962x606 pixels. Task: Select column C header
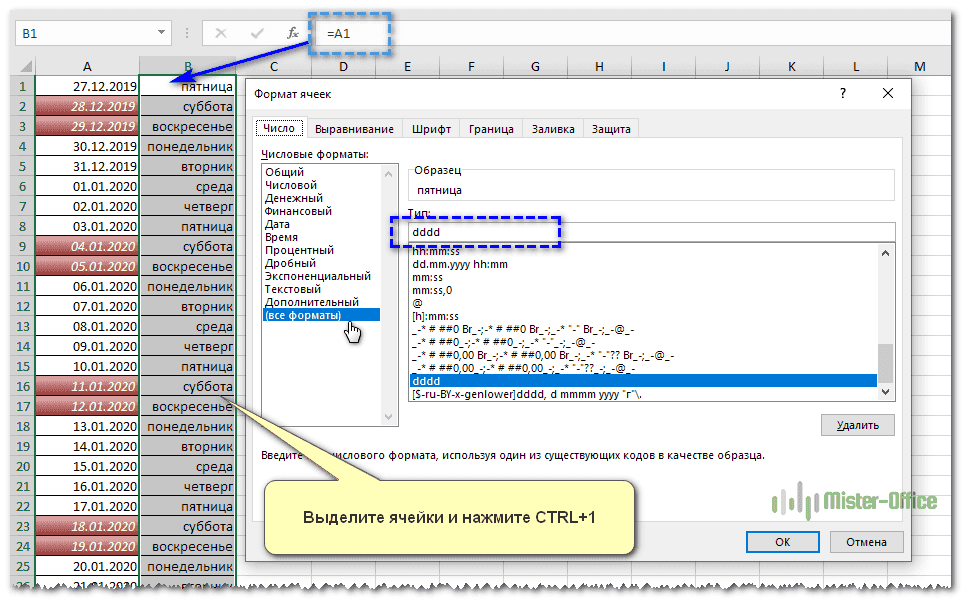click(272, 66)
